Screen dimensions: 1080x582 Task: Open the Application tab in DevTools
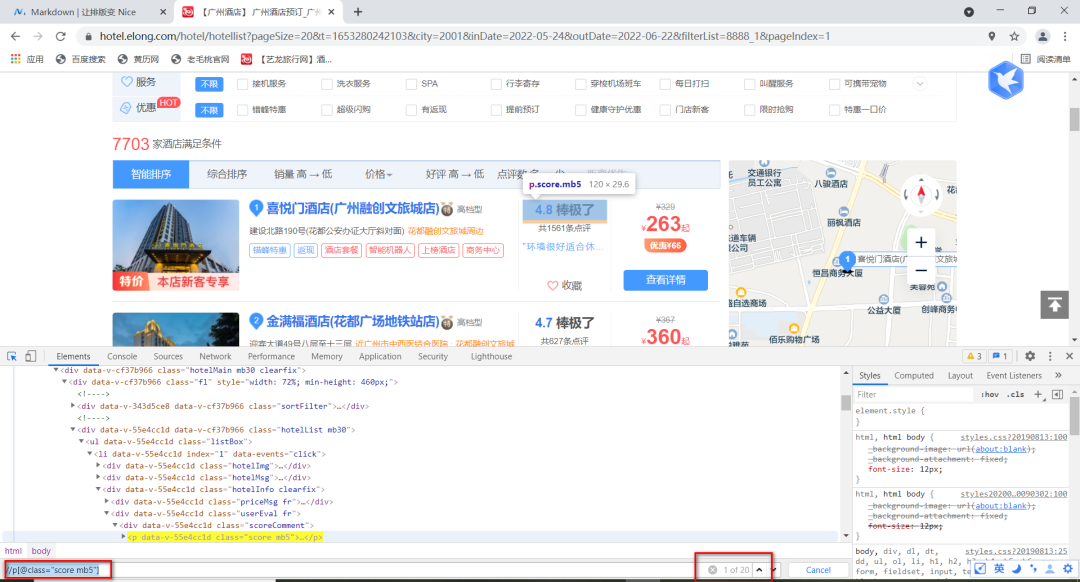click(x=380, y=356)
